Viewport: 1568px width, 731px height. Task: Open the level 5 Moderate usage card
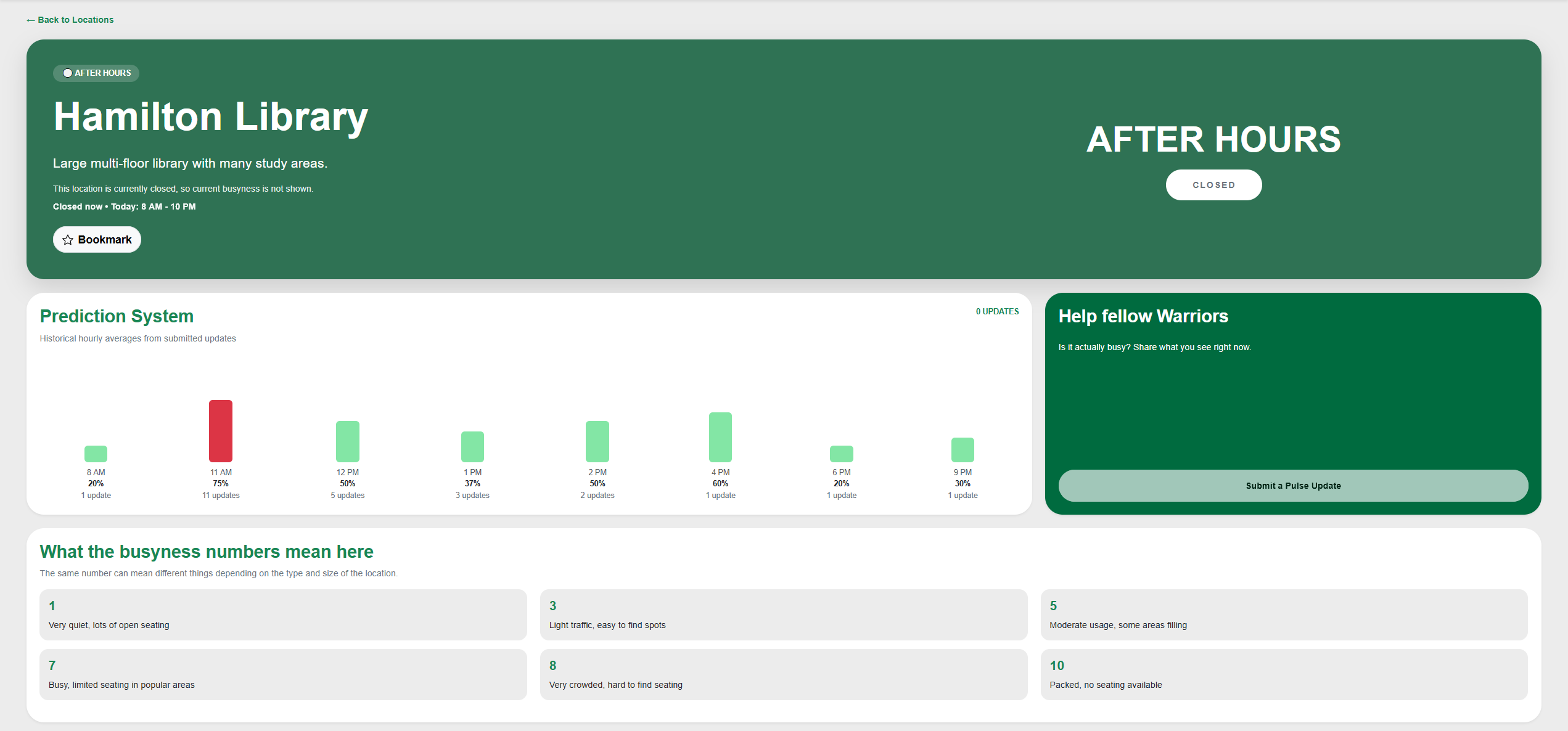1284,615
